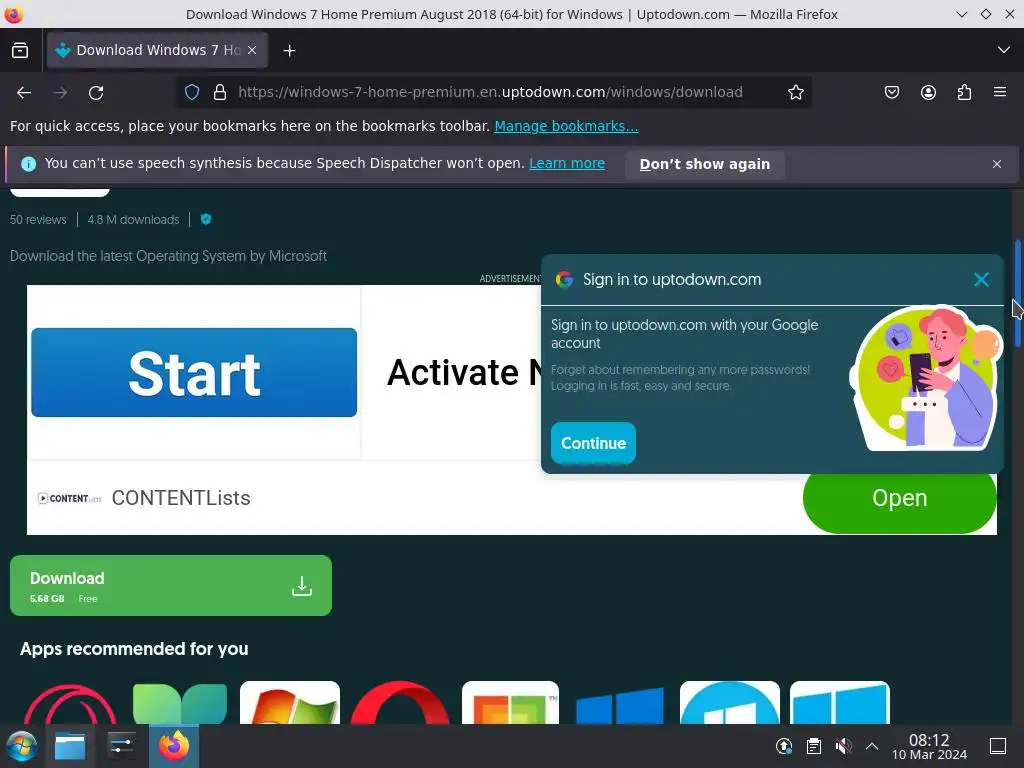The width and height of the screenshot is (1024, 768).
Task: Select the Download Windows 7 tab
Action: [157, 50]
